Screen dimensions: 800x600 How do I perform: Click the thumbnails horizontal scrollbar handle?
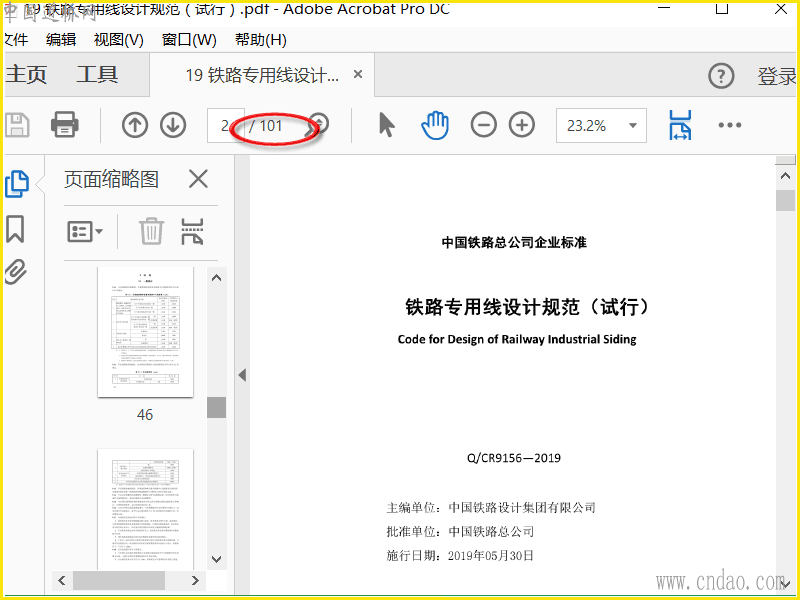[x=119, y=580]
